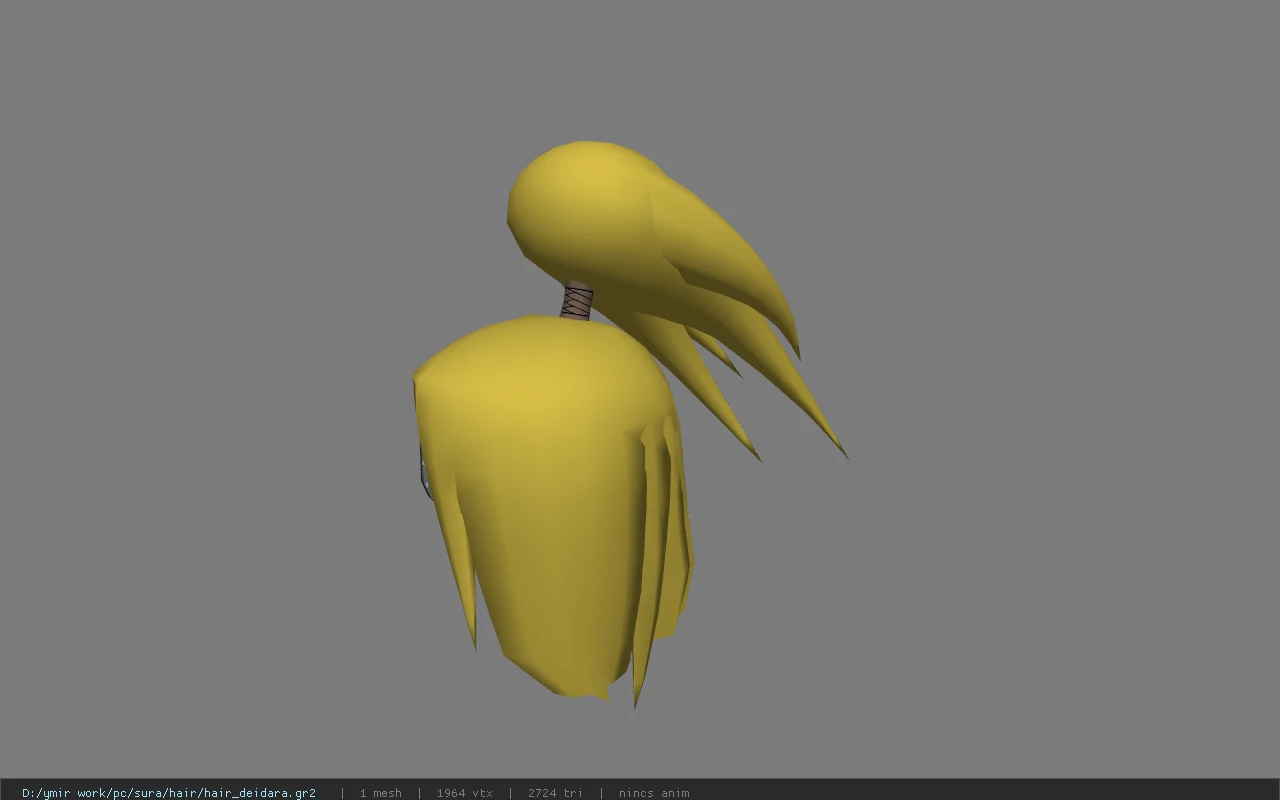Click the '1 mesh' status bar entry

click(380, 793)
